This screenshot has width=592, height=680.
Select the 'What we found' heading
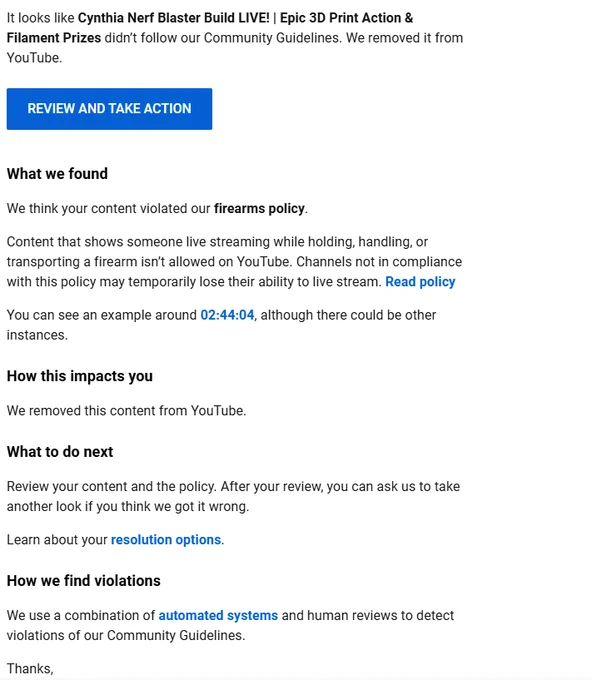coord(57,173)
